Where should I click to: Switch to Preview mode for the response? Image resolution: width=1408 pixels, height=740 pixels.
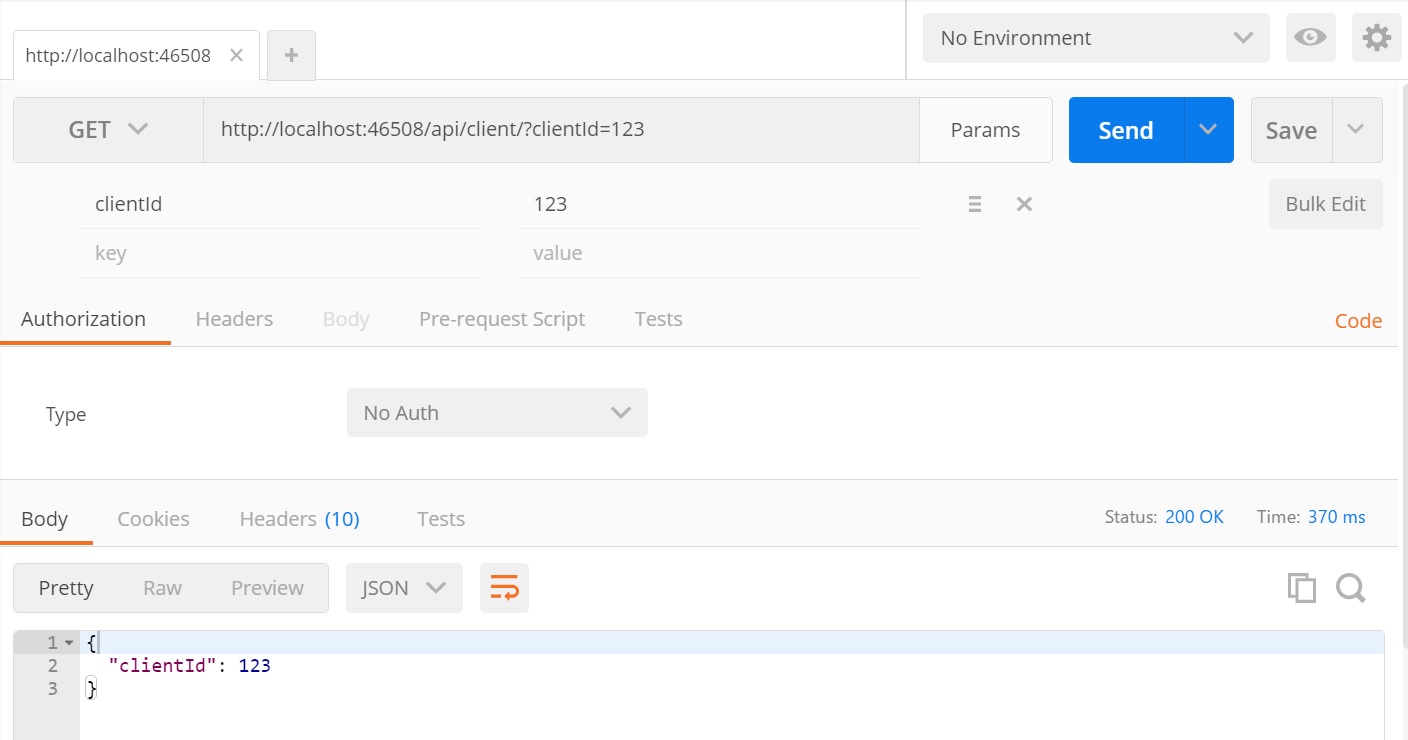click(266, 588)
